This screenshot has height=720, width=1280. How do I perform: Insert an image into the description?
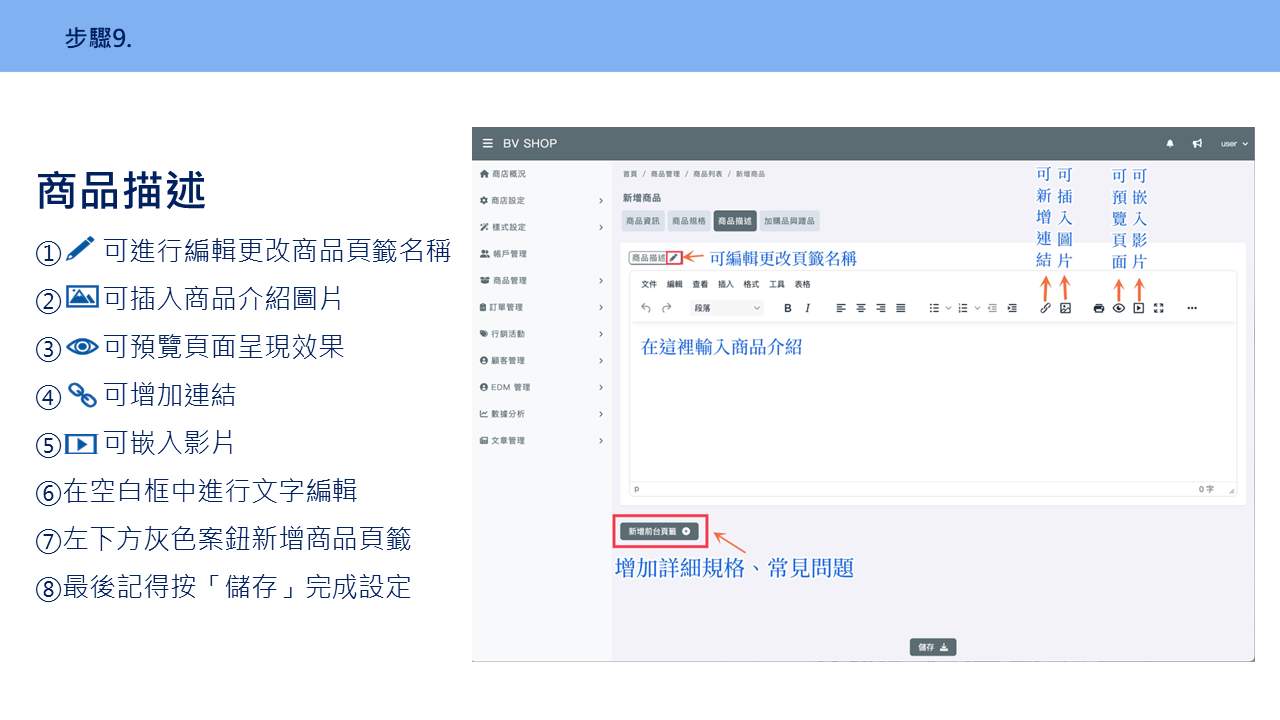pyautogui.click(x=1065, y=308)
